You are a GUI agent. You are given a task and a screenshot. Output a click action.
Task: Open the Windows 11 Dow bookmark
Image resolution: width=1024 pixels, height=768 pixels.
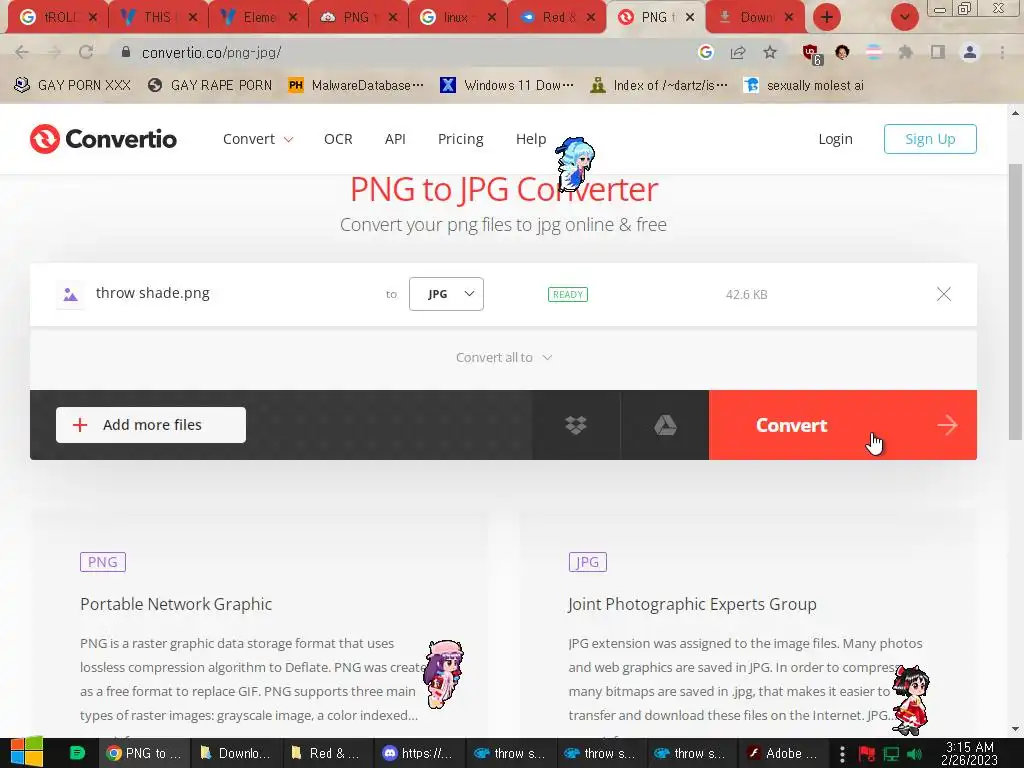(x=507, y=86)
